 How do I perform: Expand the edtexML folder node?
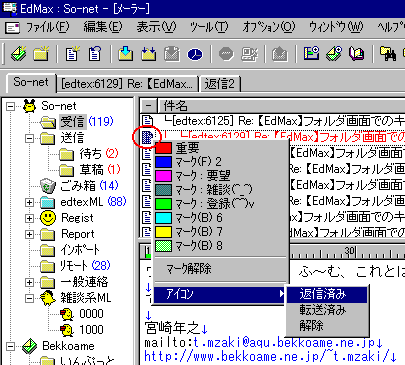30,202
